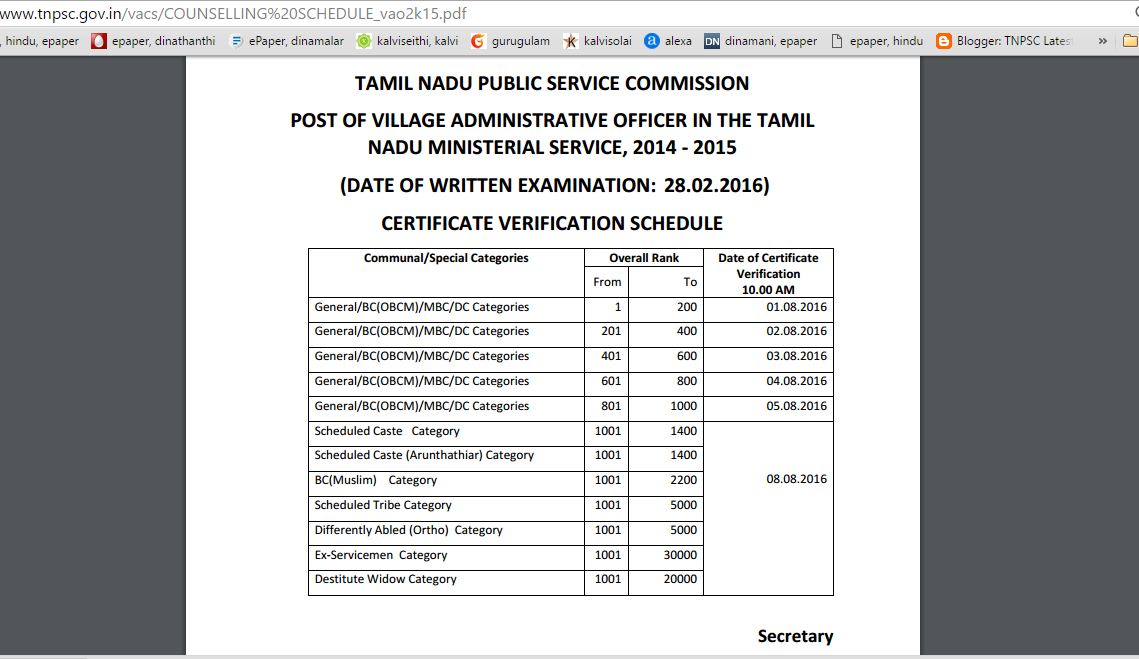The width and height of the screenshot is (1139, 659).
Task: Click the date '02.08.2016'
Action: pyautogui.click(x=796, y=331)
